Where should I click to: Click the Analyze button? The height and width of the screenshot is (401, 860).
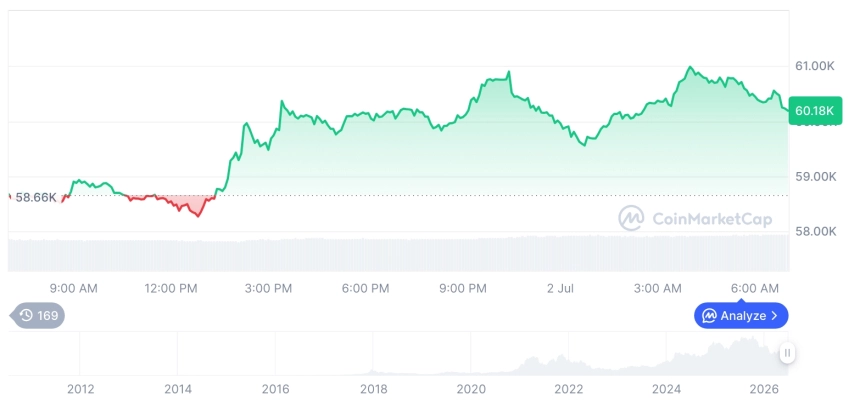(x=741, y=315)
